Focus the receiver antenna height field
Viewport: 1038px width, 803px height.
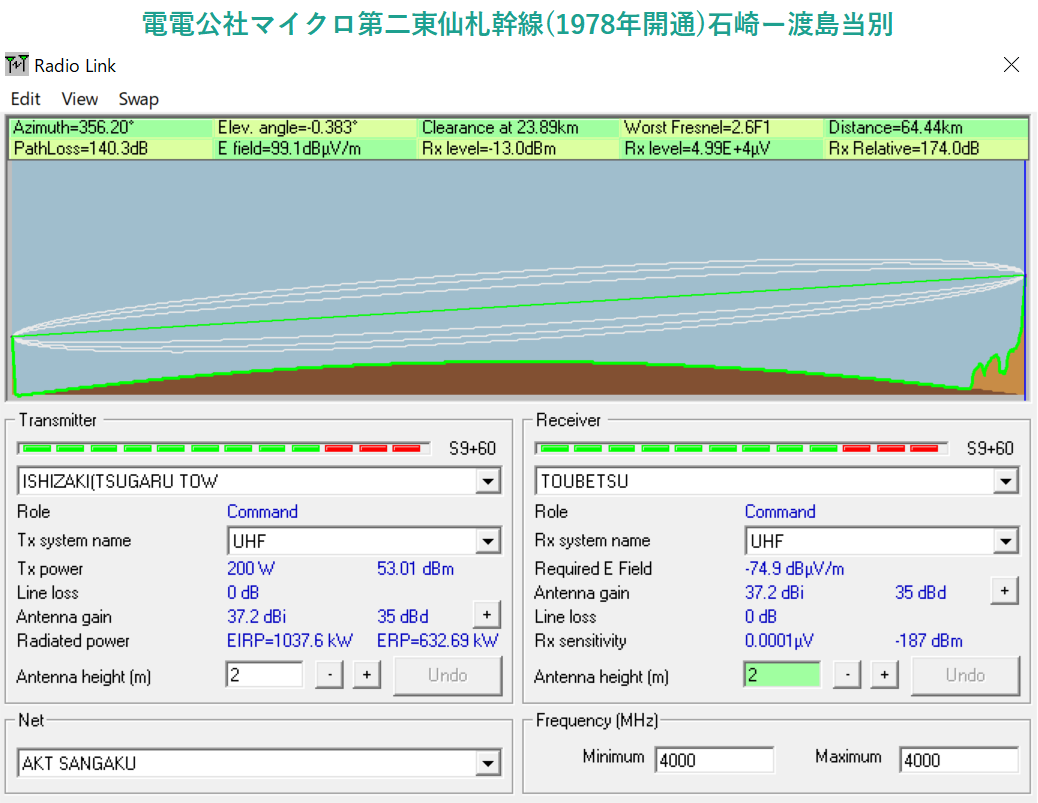782,675
